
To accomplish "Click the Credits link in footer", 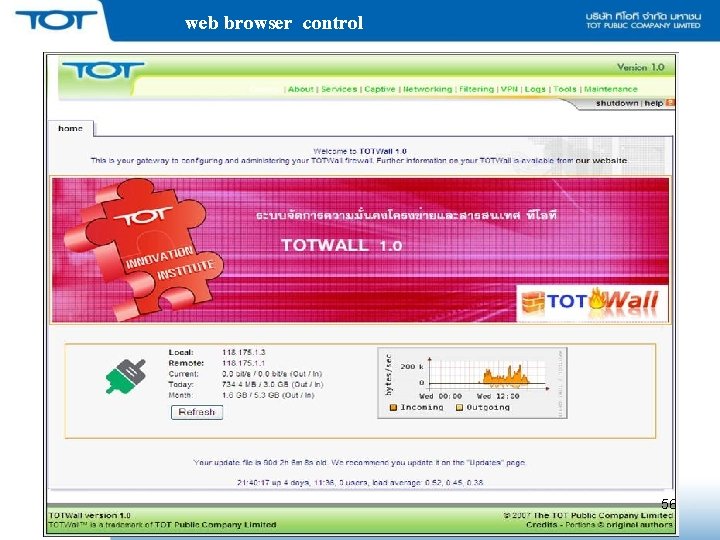I will 541,524.
